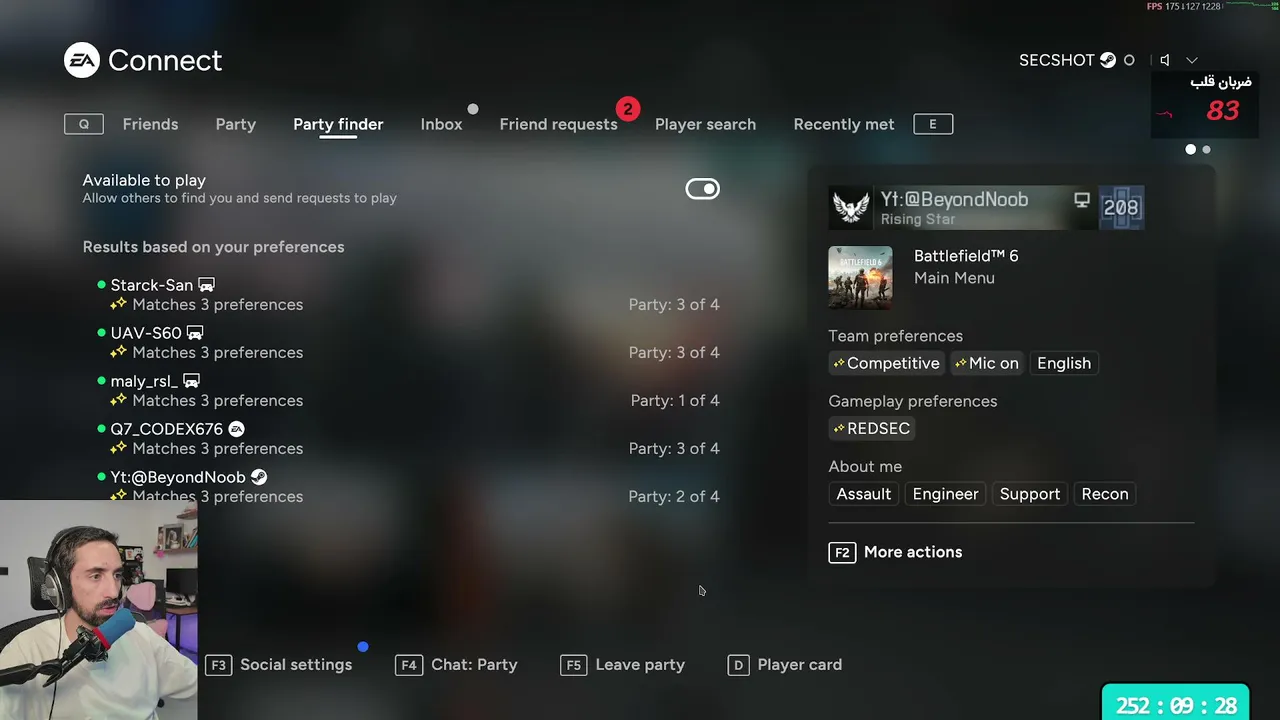Open the Friends tab
1280x720 pixels.
tap(150, 124)
